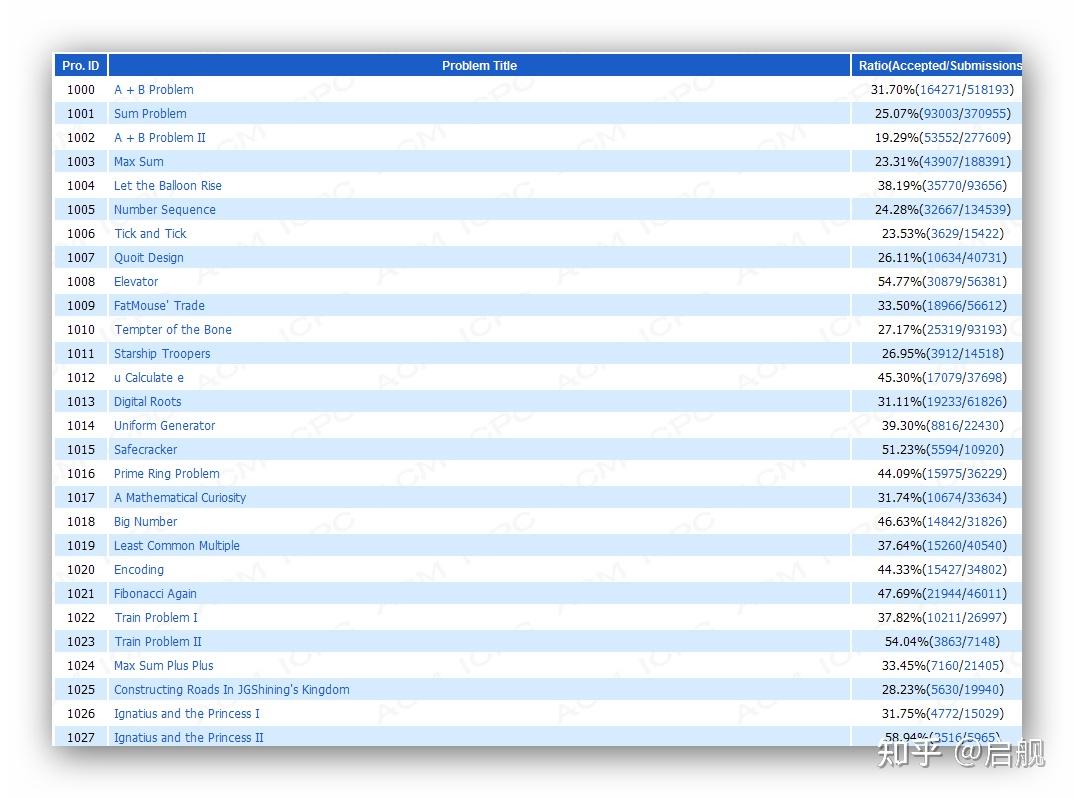Click accepted count 164271 for problem 1000
This screenshot has width=1074, height=798.
[940, 90]
